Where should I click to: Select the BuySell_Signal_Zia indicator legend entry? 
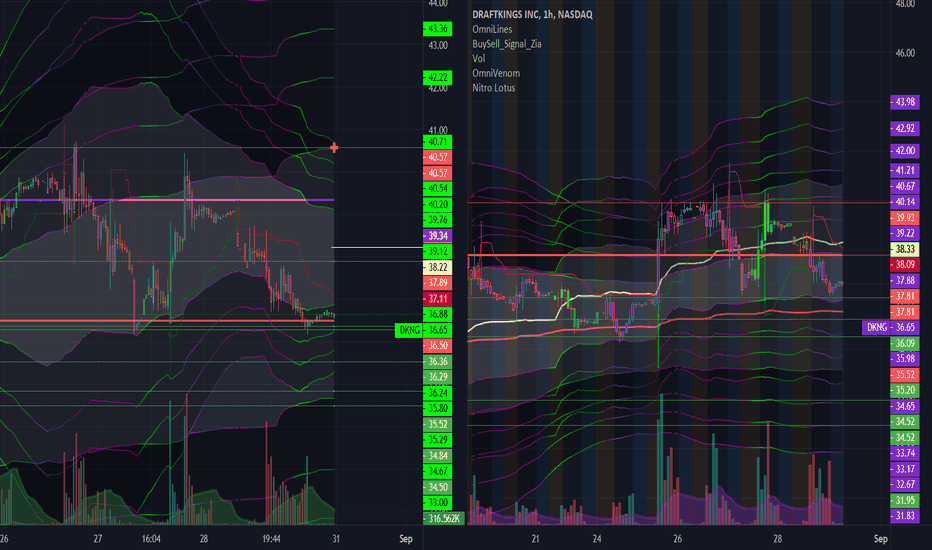coord(506,44)
